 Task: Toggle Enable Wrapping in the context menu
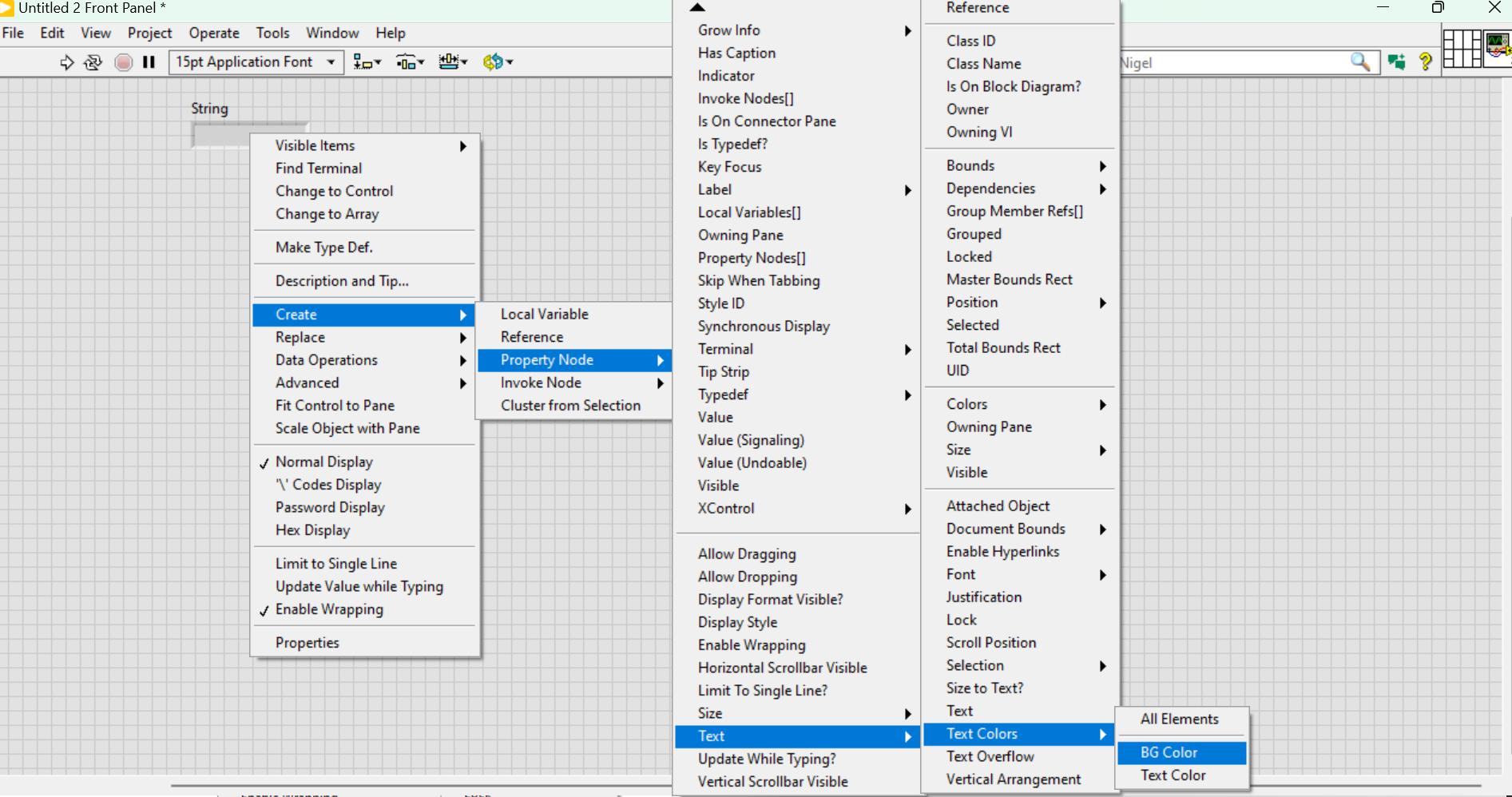pyautogui.click(x=329, y=609)
